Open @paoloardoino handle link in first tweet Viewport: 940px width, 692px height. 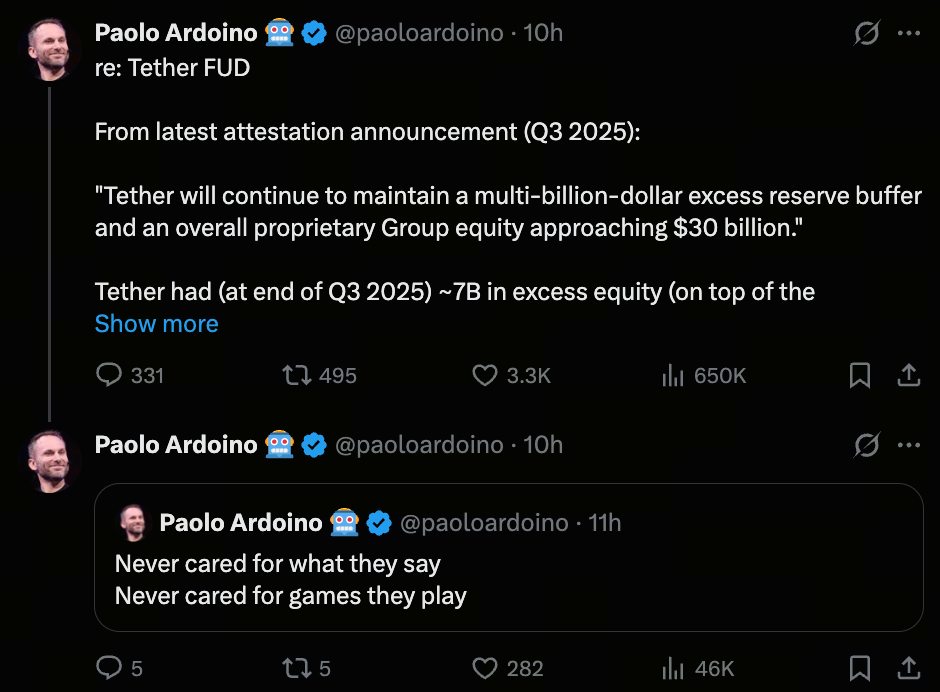pyautogui.click(x=418, y=33)
